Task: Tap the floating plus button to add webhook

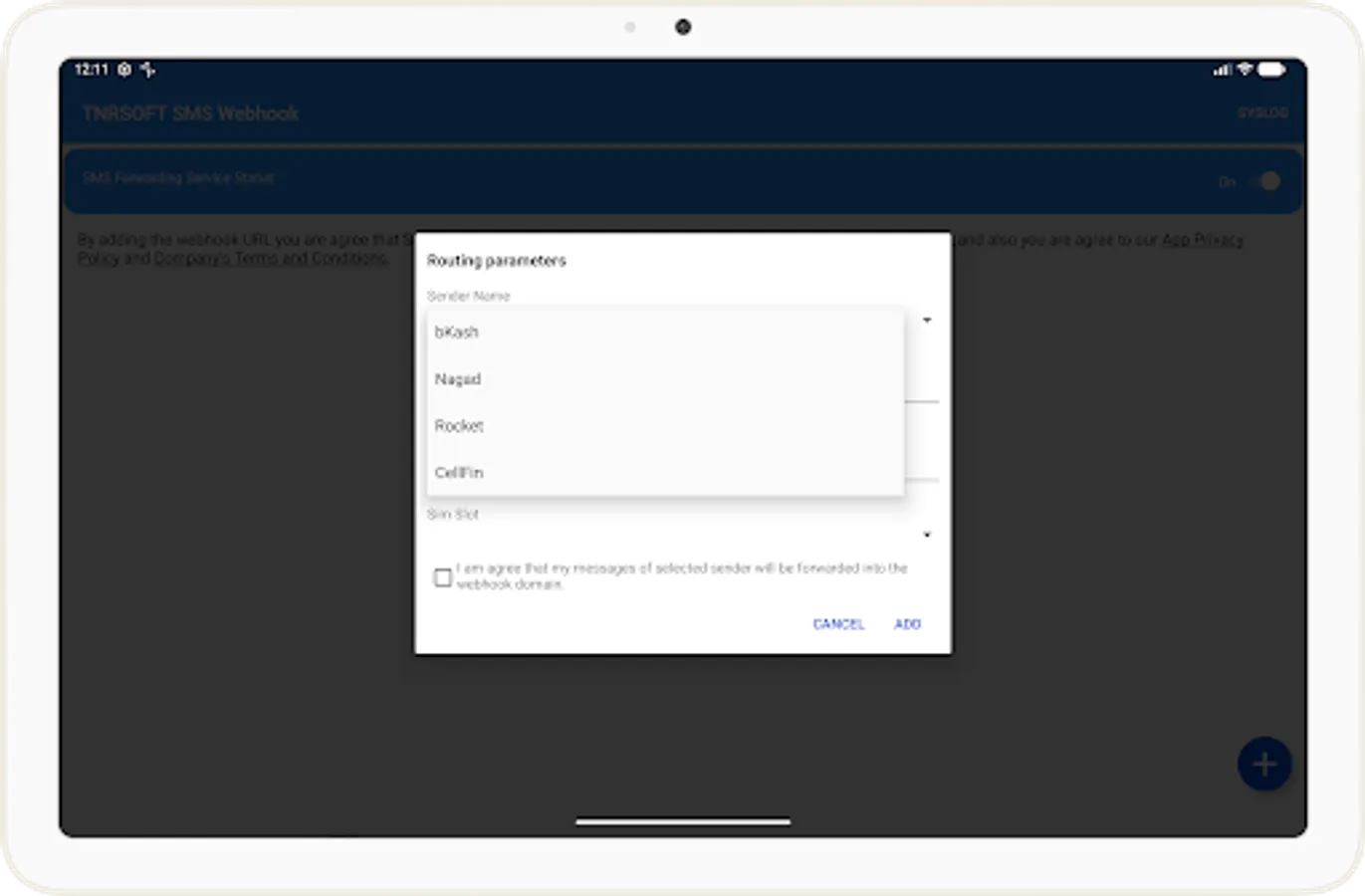Action: point(1263,764)
